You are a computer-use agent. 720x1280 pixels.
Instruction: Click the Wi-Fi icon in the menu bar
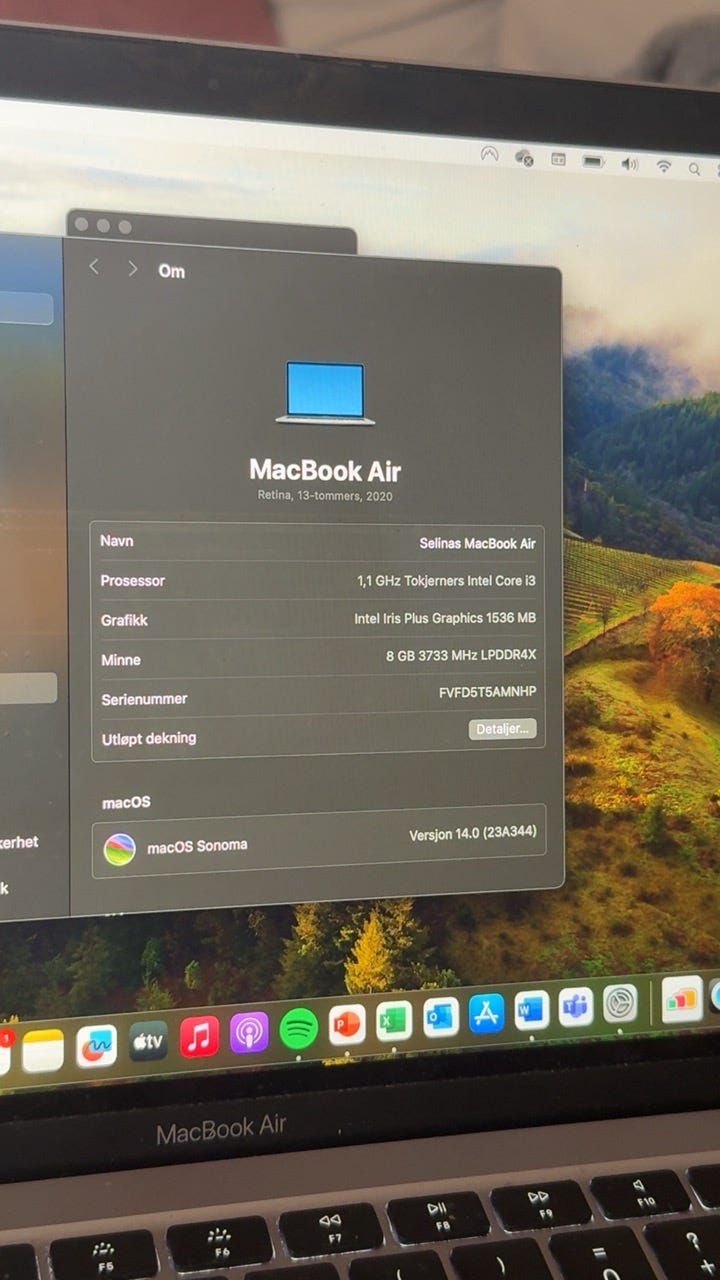[664, 166]
